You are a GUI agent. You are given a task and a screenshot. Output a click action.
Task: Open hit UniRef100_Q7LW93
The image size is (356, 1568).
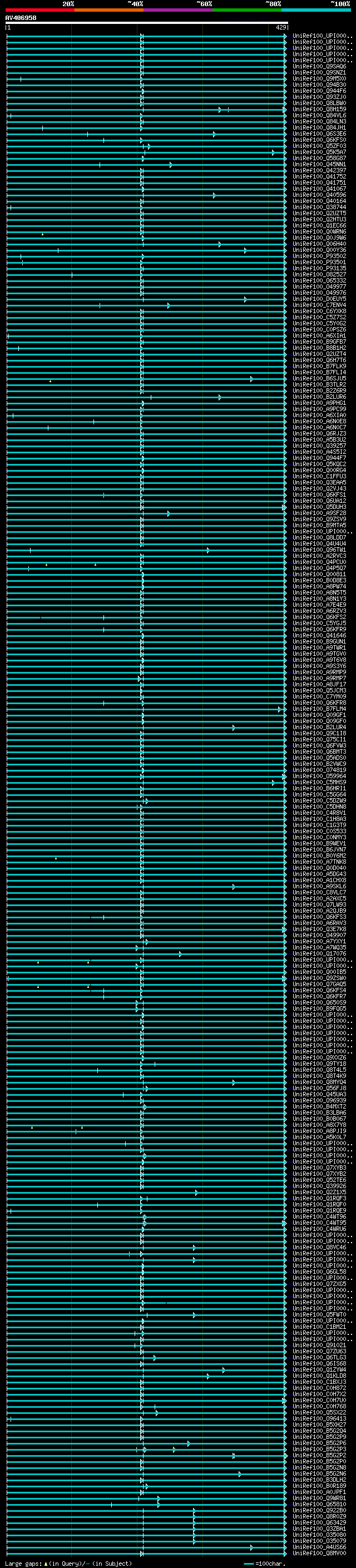pyautogui.click(x=319, y=904)
